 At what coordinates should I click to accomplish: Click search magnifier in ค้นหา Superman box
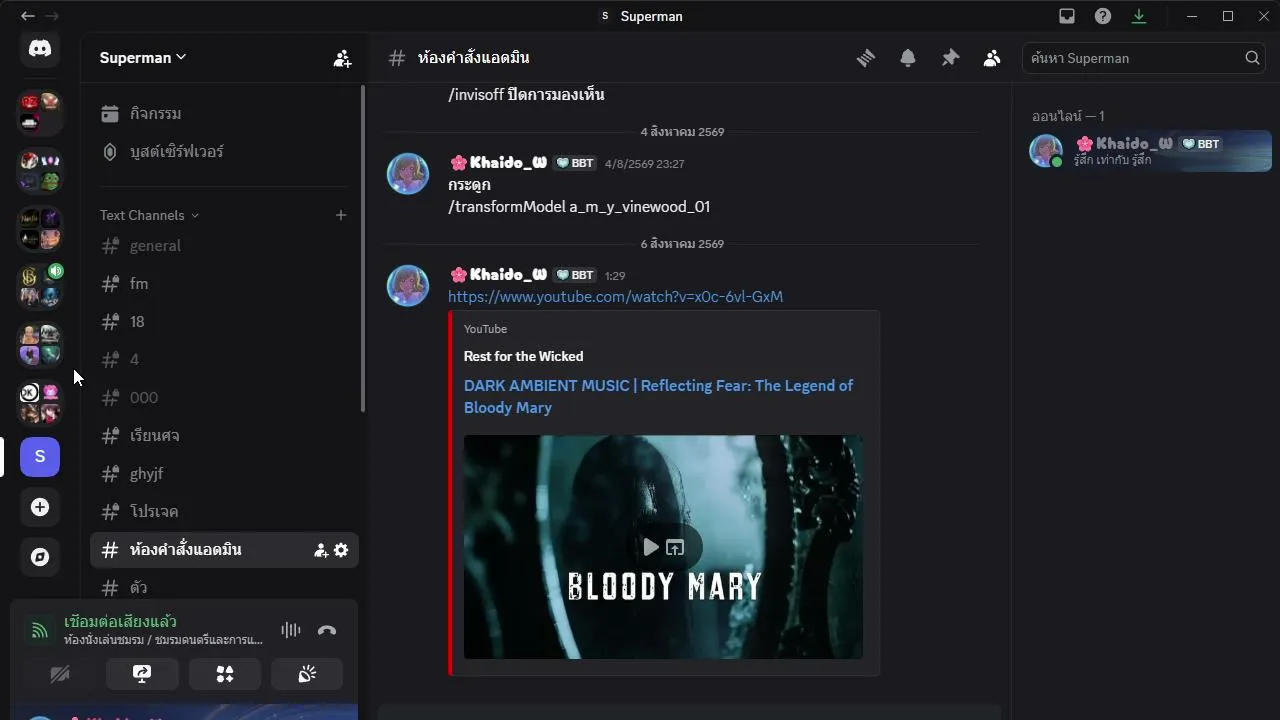(1252, 58)
